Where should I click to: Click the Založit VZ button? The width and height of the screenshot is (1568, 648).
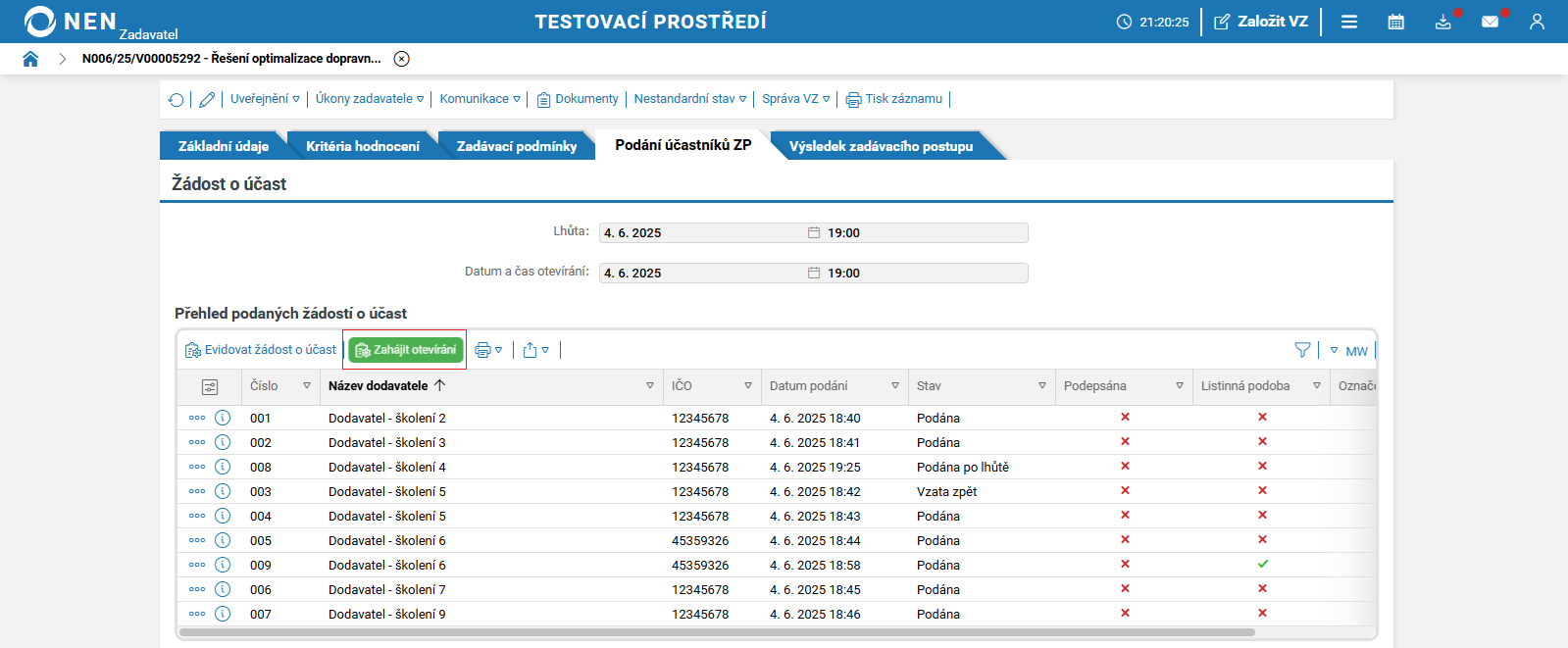point(1261,22)
